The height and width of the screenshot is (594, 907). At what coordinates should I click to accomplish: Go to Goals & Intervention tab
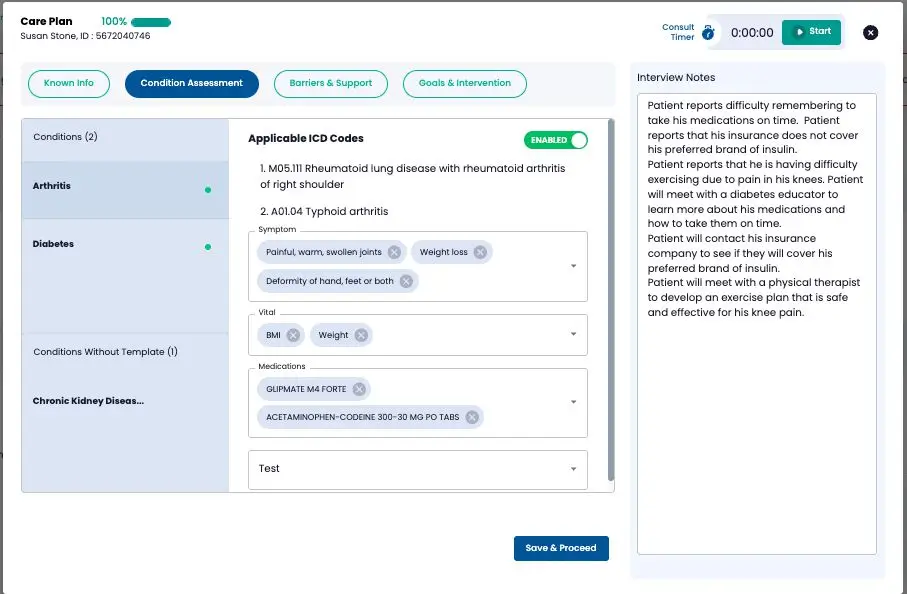(465, 83)
